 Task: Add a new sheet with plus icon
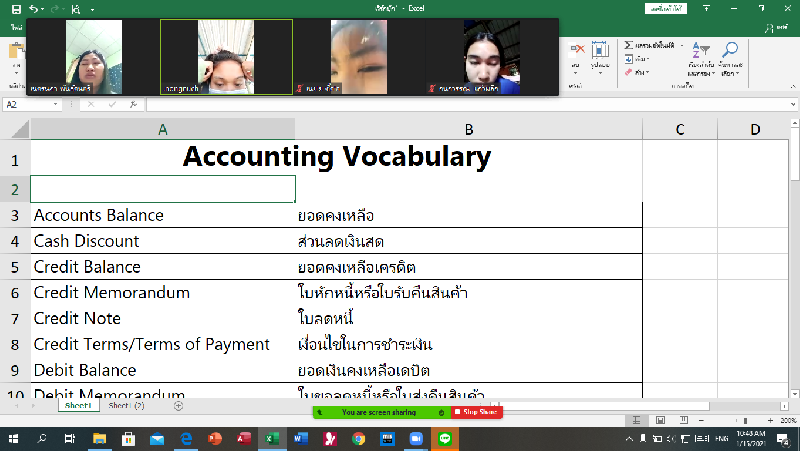178,406
